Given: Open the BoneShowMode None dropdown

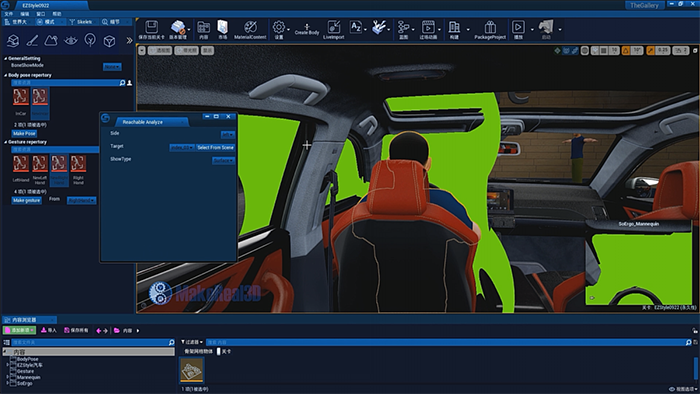Looking at the screenshot, I should (x=112, y=66).
